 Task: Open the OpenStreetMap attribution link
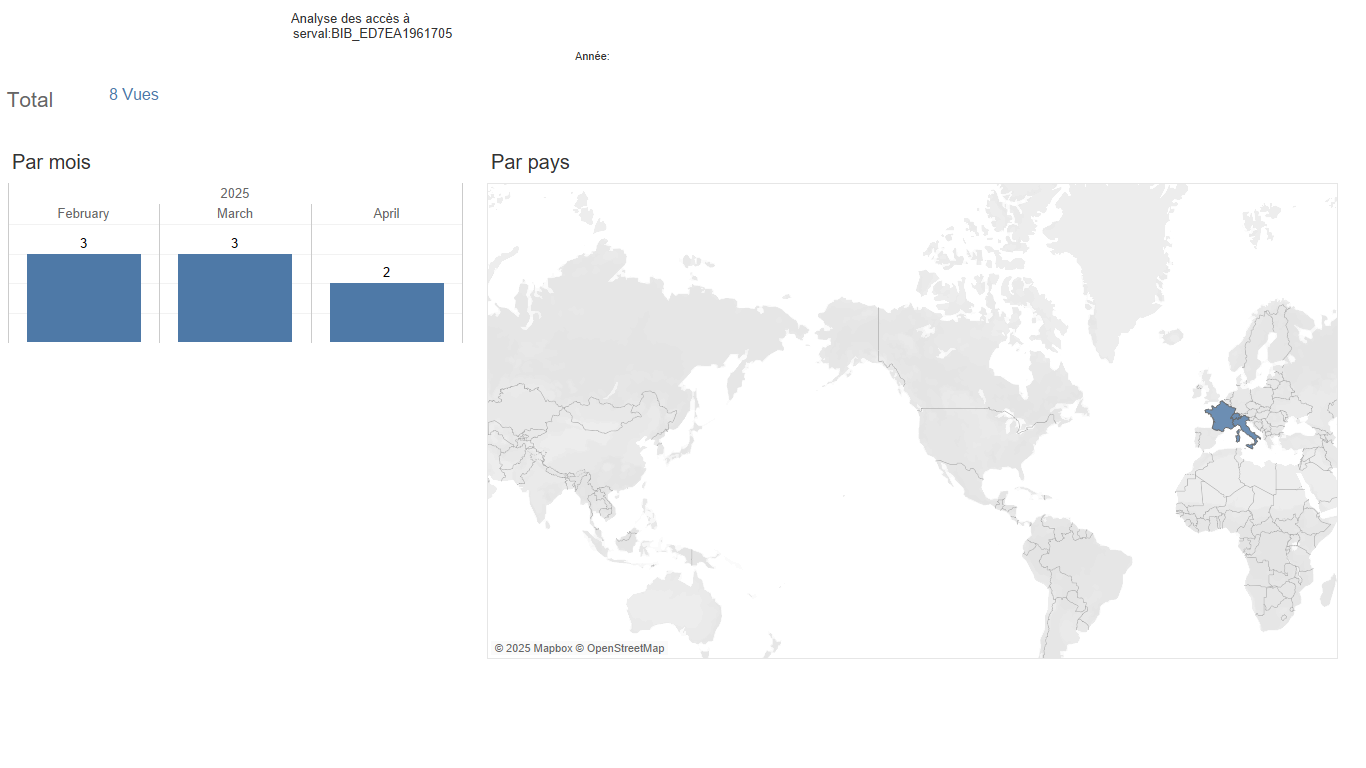click(x=620, y=649)
